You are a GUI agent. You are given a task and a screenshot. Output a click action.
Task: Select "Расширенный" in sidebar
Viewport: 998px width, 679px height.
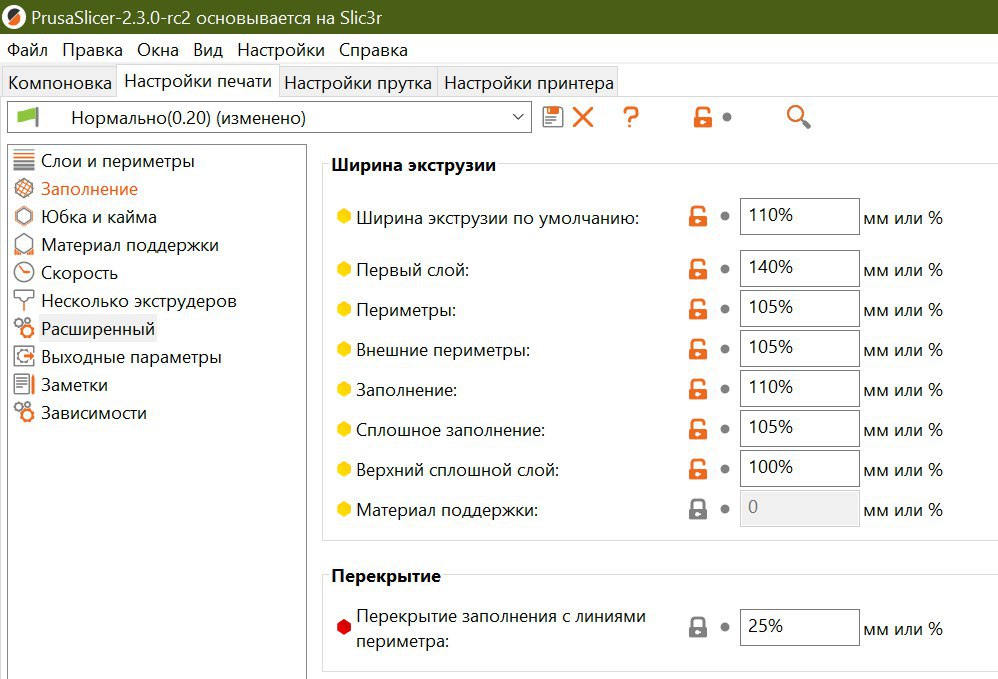click(x=98, y=329)
